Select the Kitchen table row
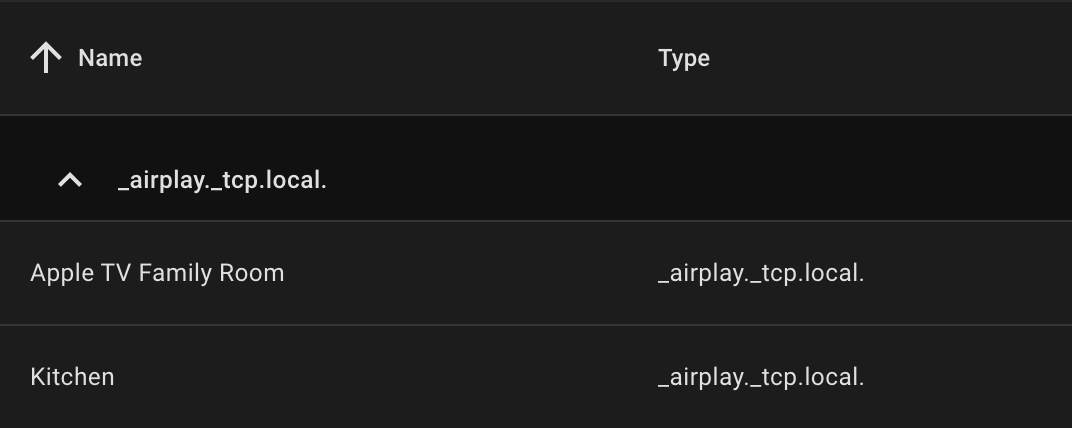 tap(450, 377)
